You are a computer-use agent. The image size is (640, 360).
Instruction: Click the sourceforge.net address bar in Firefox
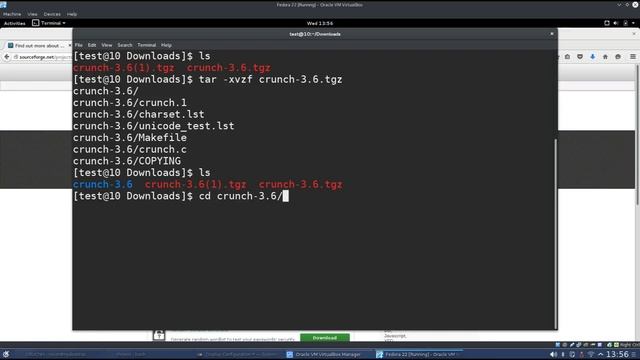(42, 57)
